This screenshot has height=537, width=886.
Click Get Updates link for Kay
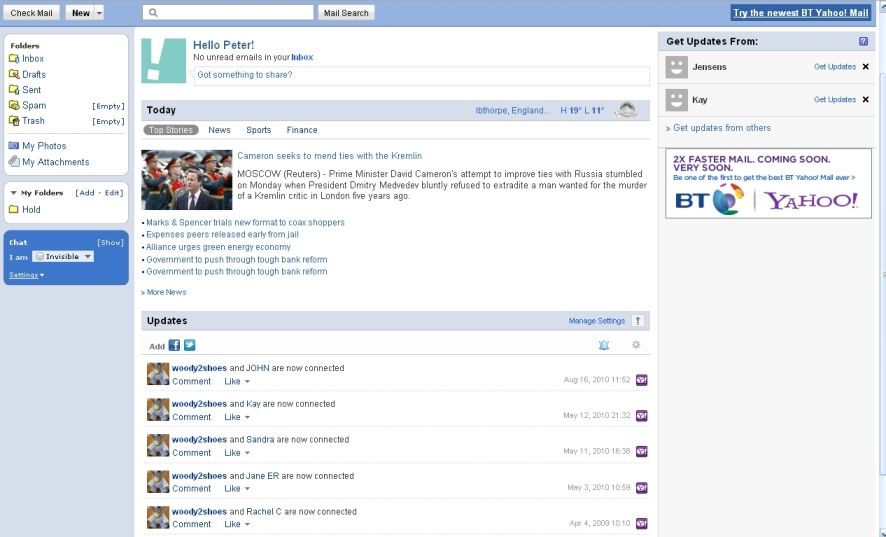(834, 100)
